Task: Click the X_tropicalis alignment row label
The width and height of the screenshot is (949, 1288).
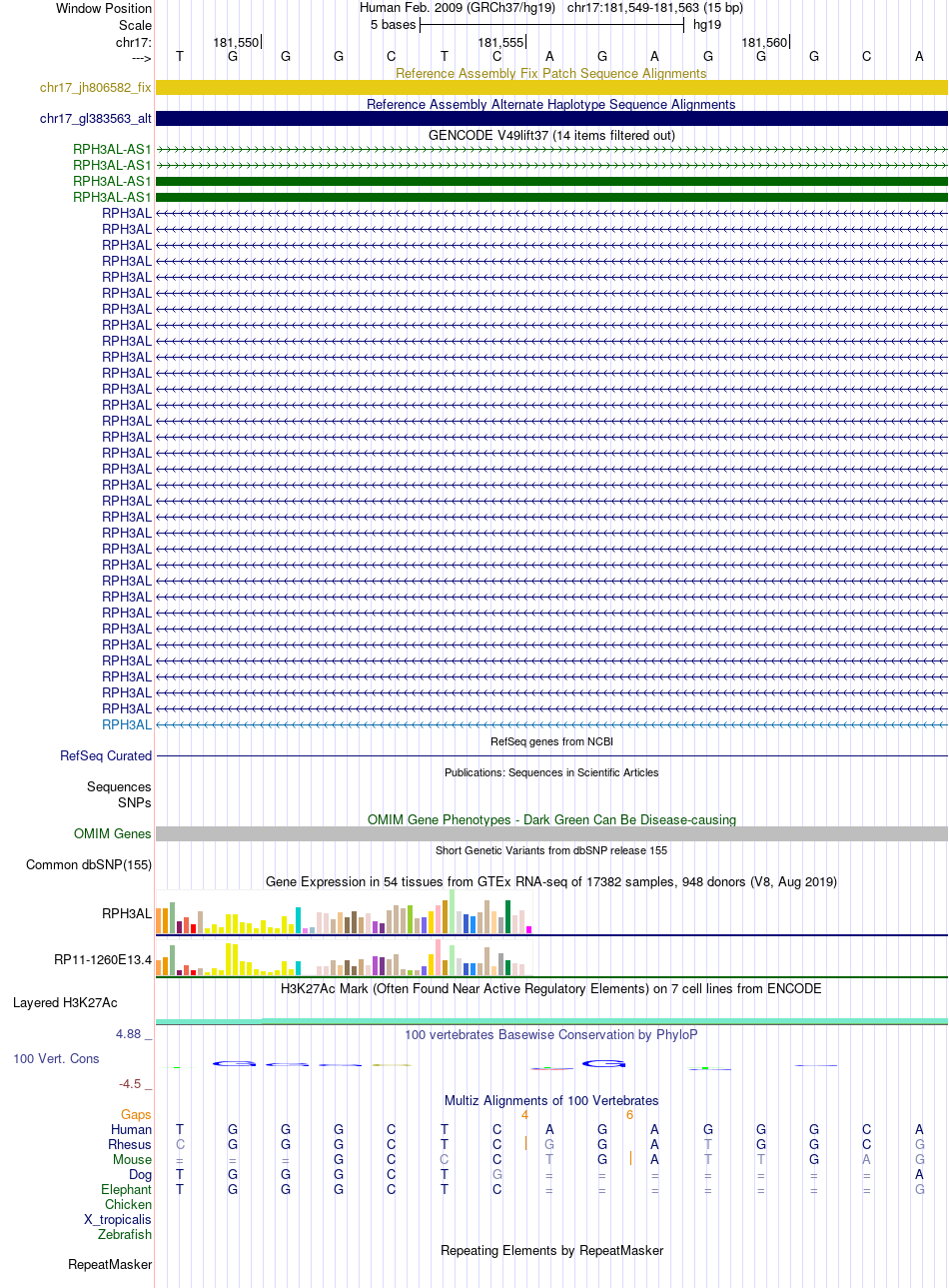Action: click(118, 1219)
